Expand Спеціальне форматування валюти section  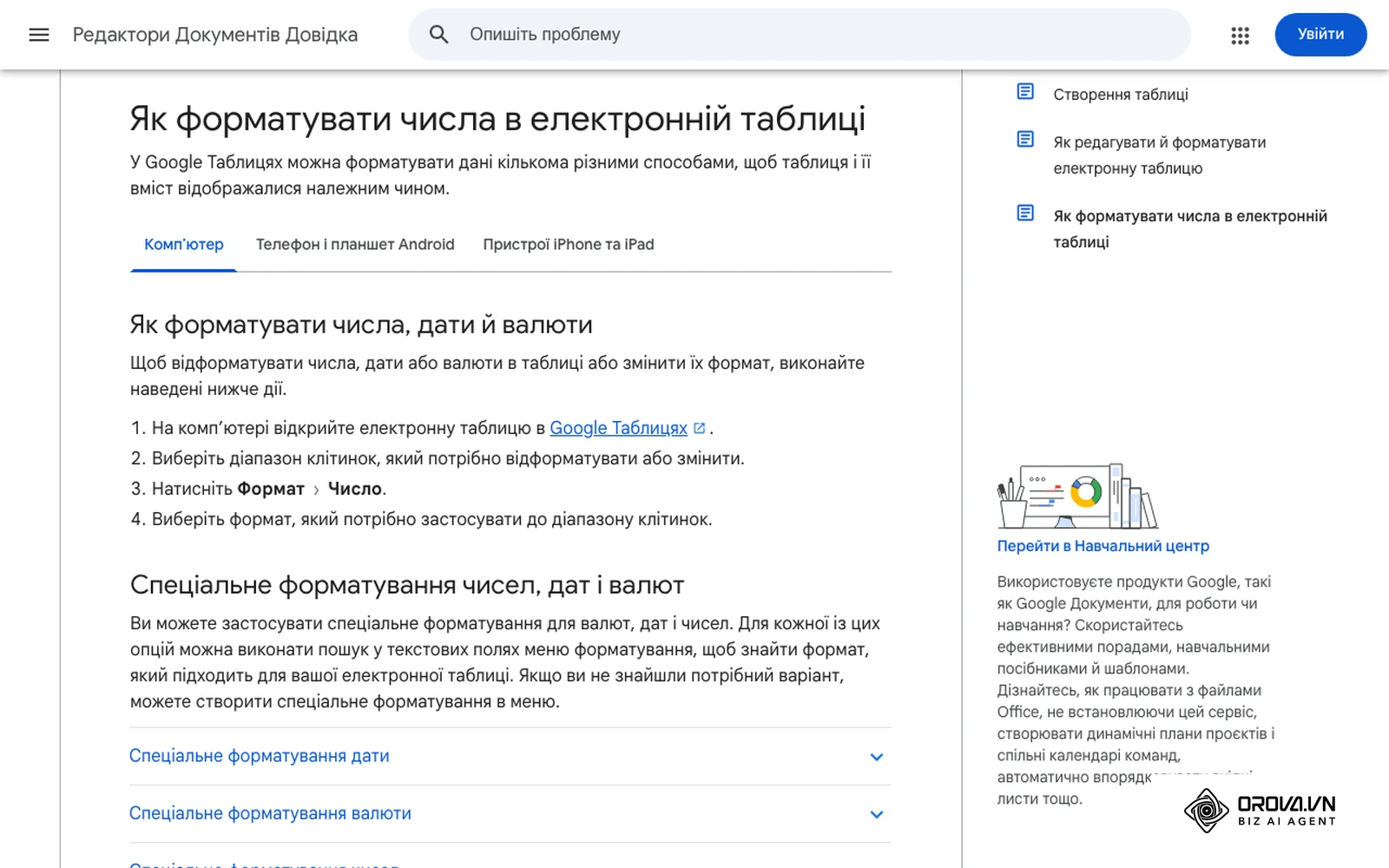click(510, 813)
